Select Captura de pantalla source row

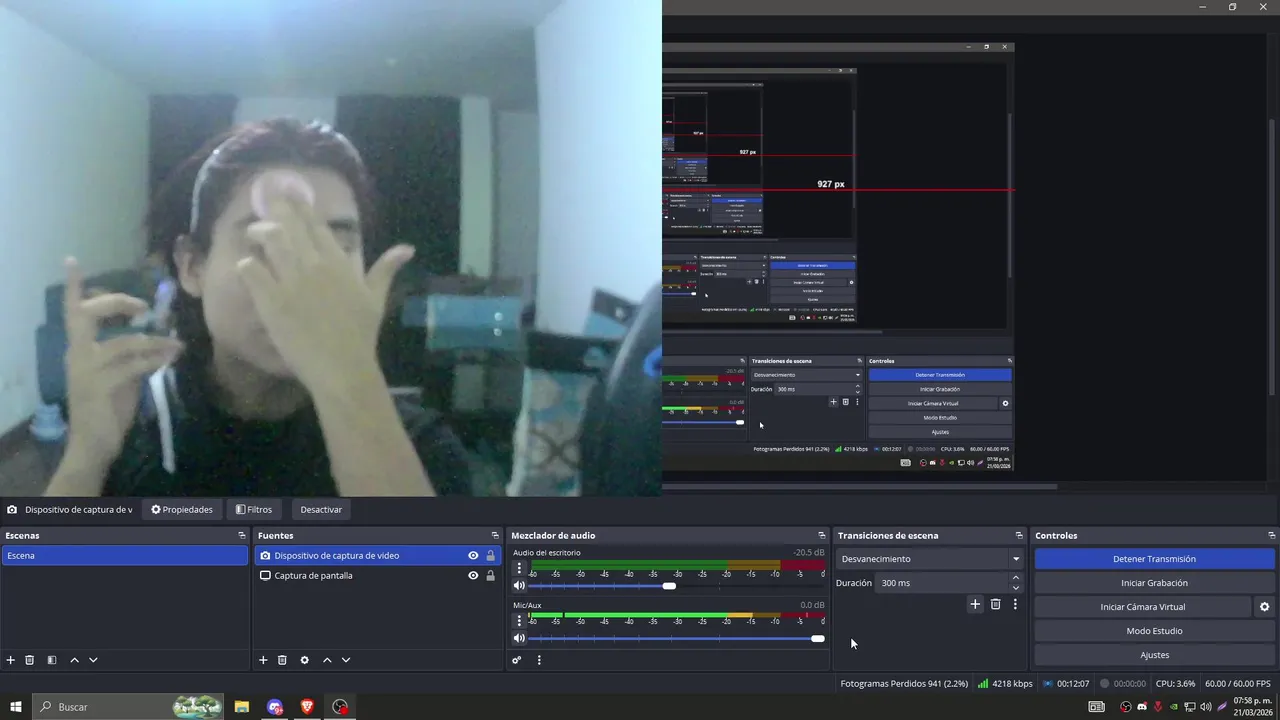click(x=378, y=576)
